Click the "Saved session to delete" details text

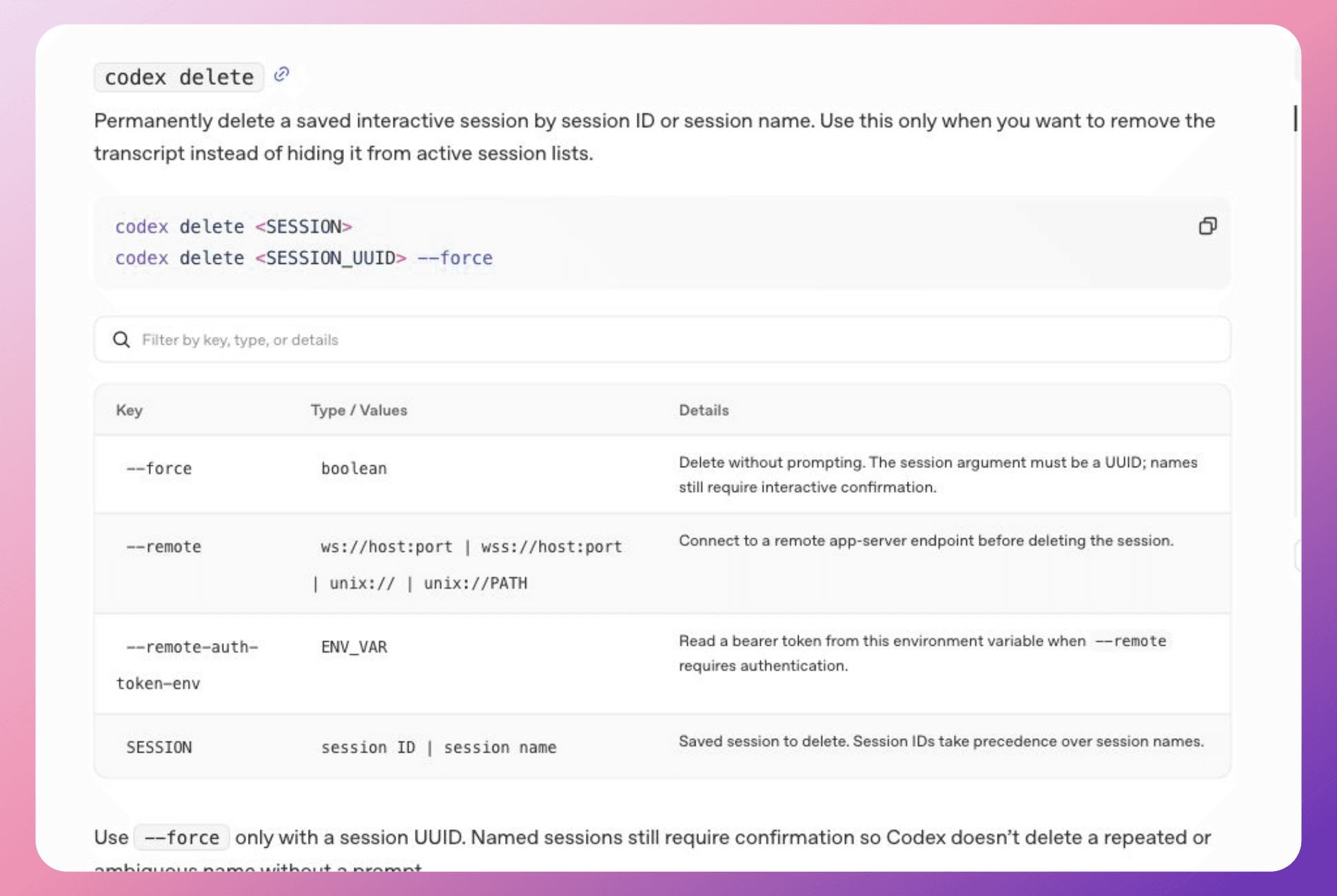941,742
